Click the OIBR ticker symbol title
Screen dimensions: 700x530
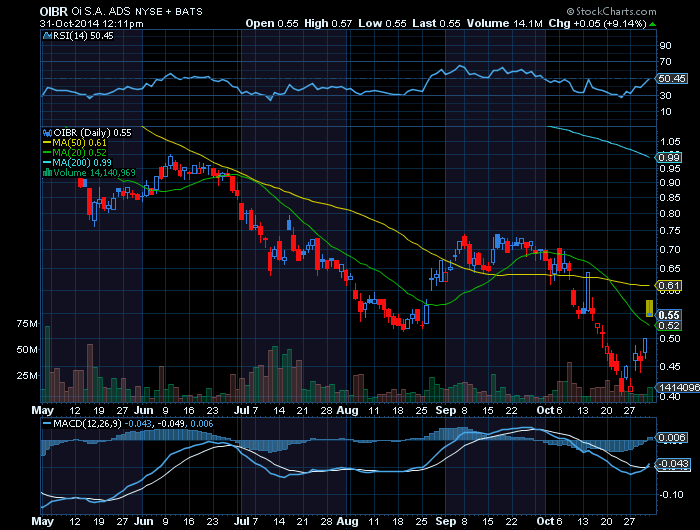point(53,11)
